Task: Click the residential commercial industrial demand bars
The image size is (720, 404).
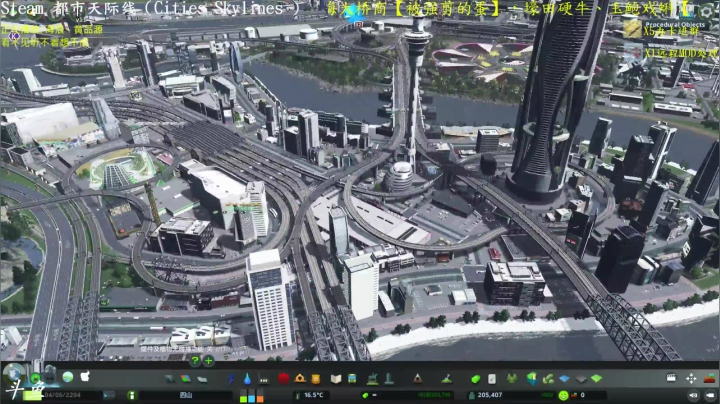Action: (252, 396)
